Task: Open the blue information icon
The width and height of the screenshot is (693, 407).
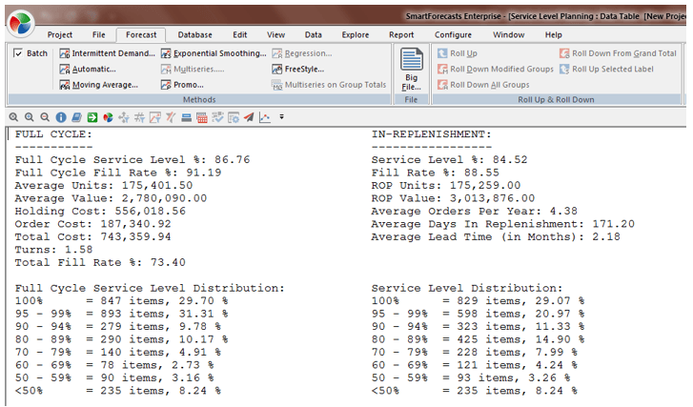Action: click(61, 117)
